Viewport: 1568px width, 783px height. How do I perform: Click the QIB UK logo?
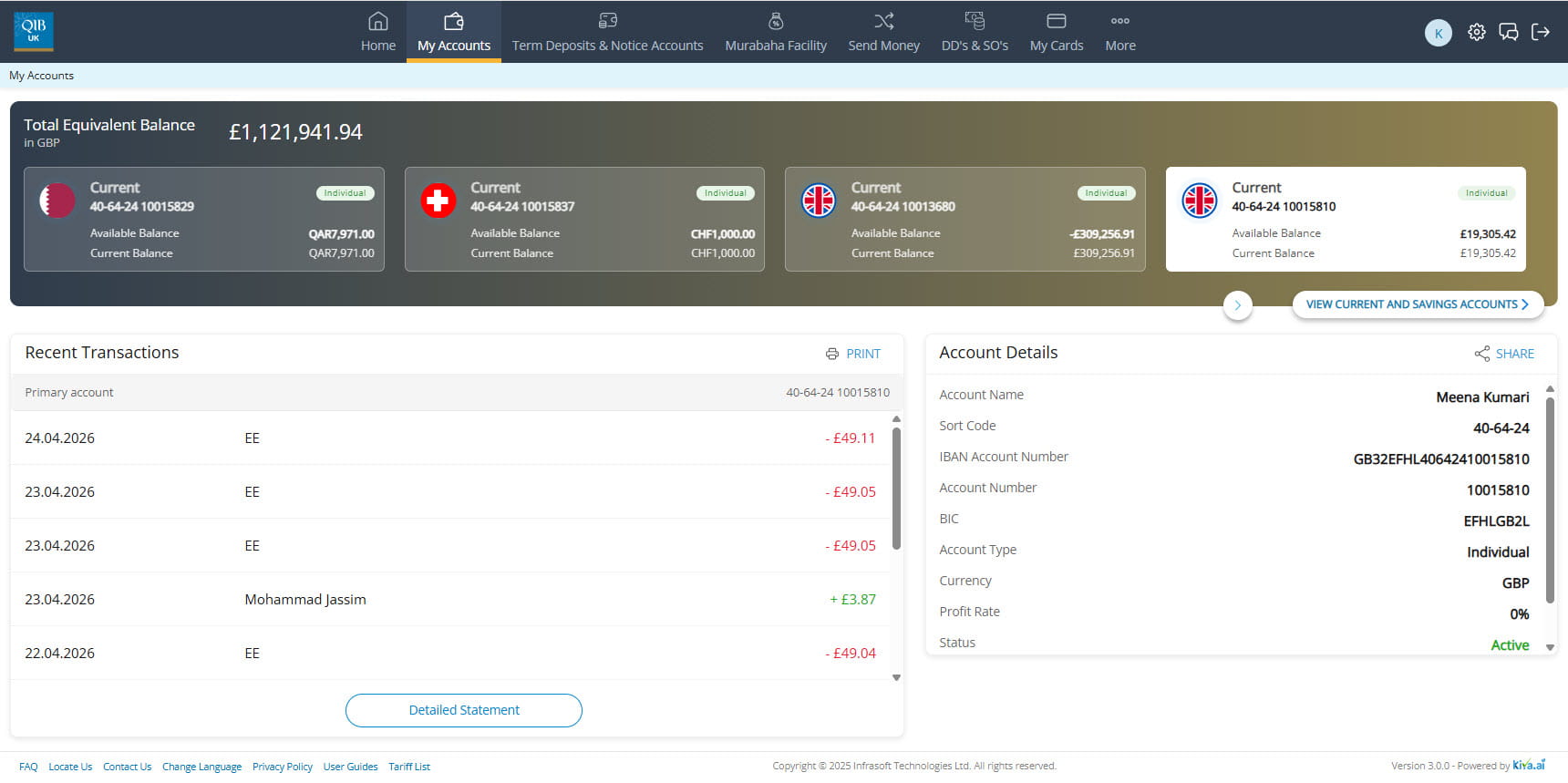pyautogui.click(x=34, y=31)
